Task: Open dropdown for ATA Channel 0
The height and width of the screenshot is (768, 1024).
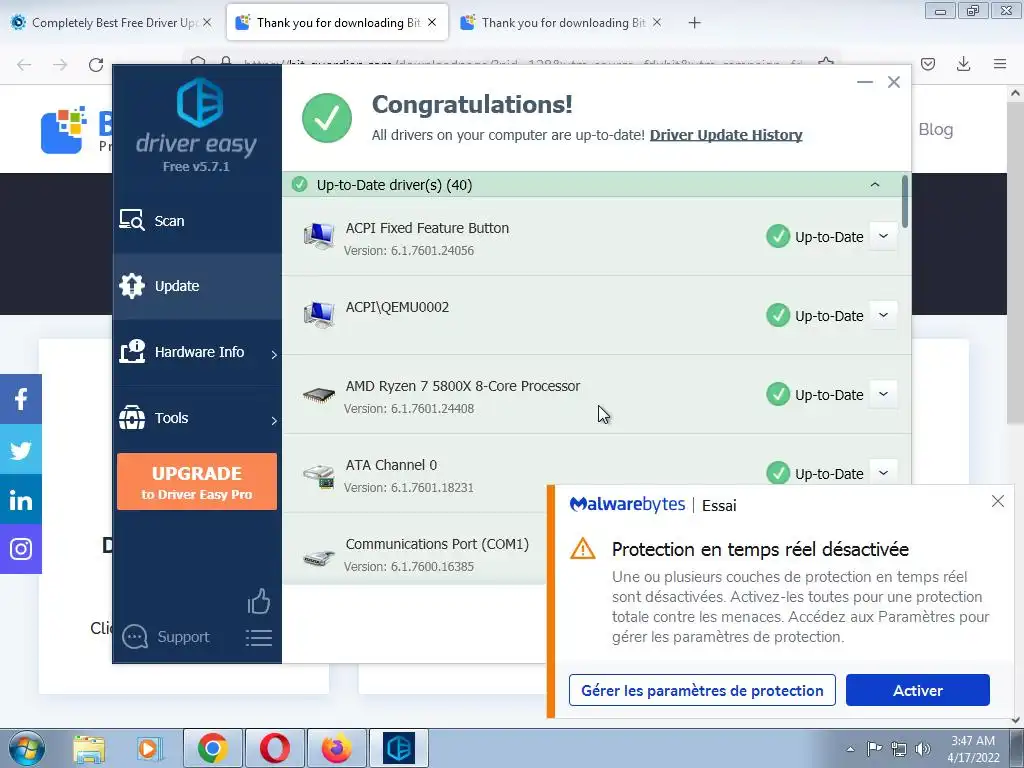Action: pos(884,473)
